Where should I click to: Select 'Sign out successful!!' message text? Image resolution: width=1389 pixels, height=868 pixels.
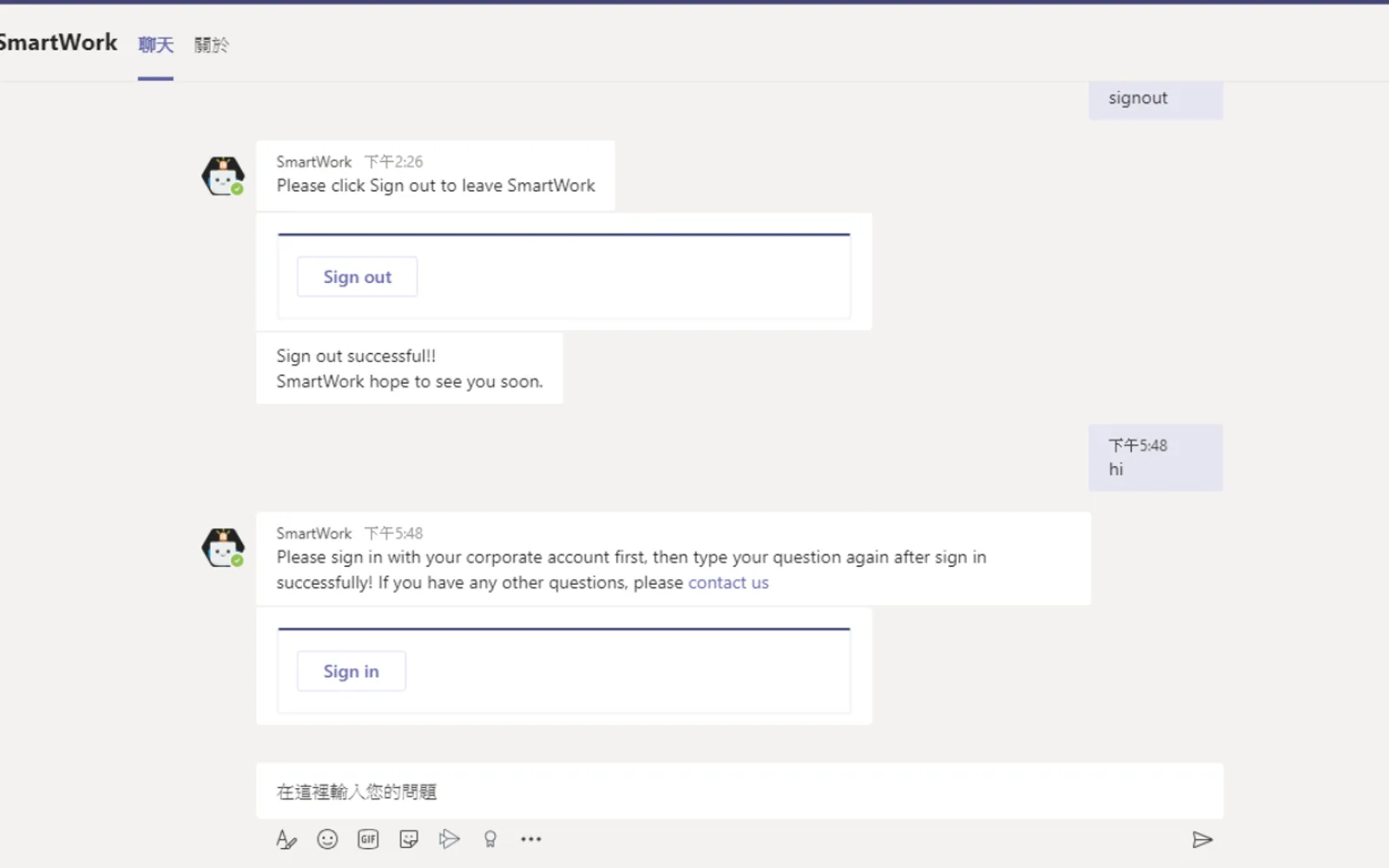[356, 356]
